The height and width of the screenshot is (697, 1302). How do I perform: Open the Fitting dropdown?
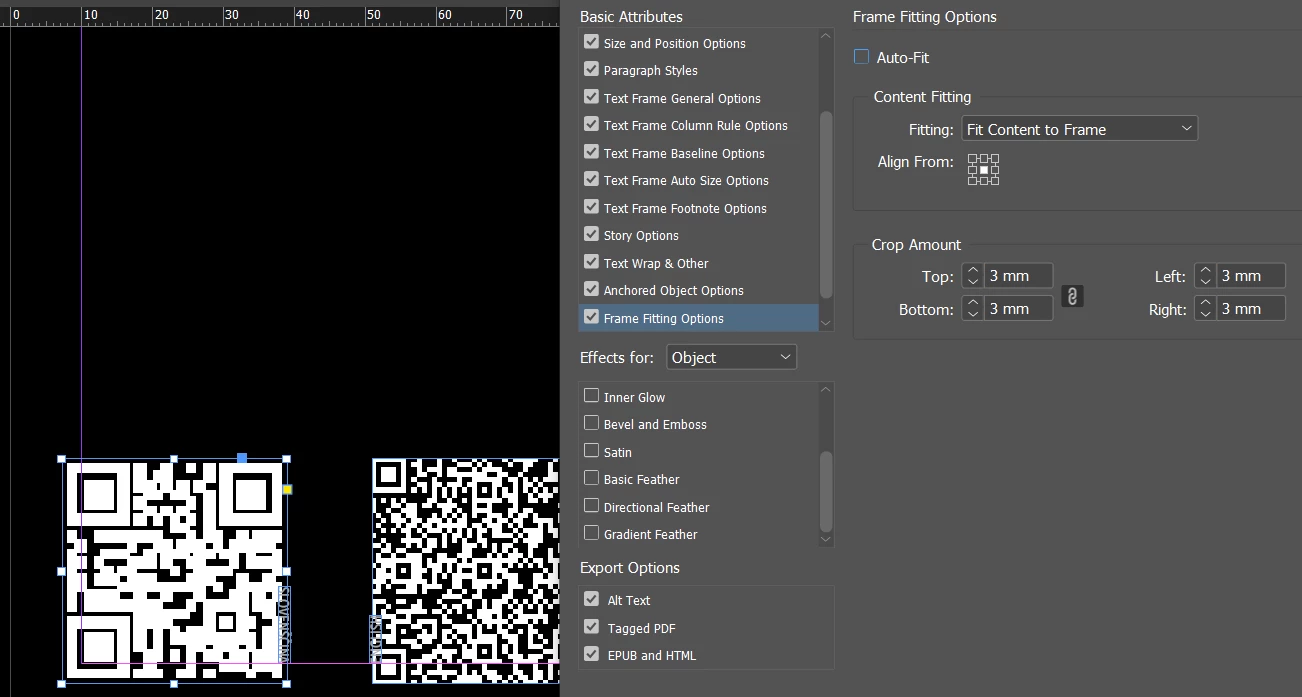pyautogui.click(x=1079, y=129)
